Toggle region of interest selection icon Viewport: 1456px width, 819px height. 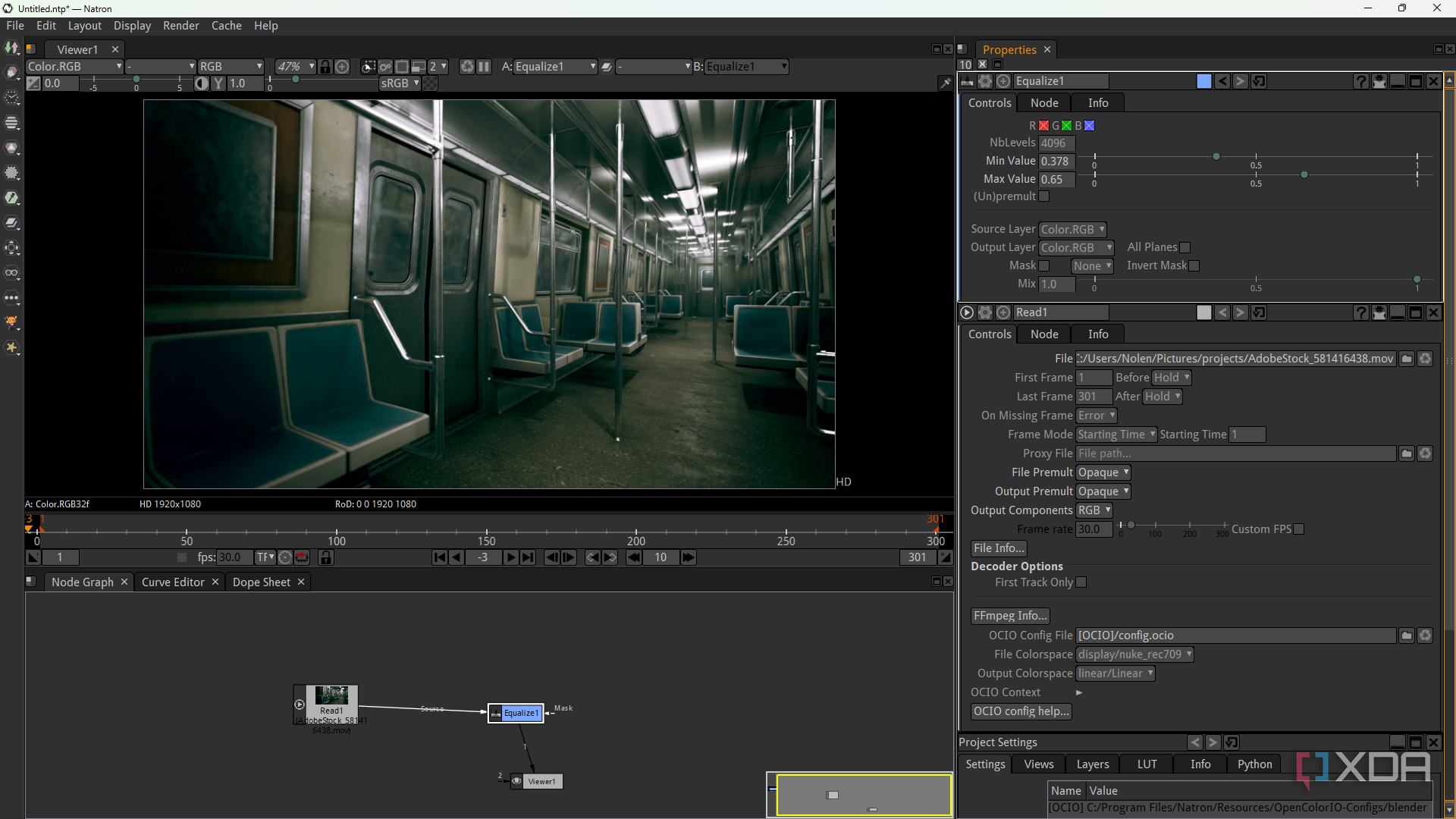pyautogui.click(x=368, y=67)
